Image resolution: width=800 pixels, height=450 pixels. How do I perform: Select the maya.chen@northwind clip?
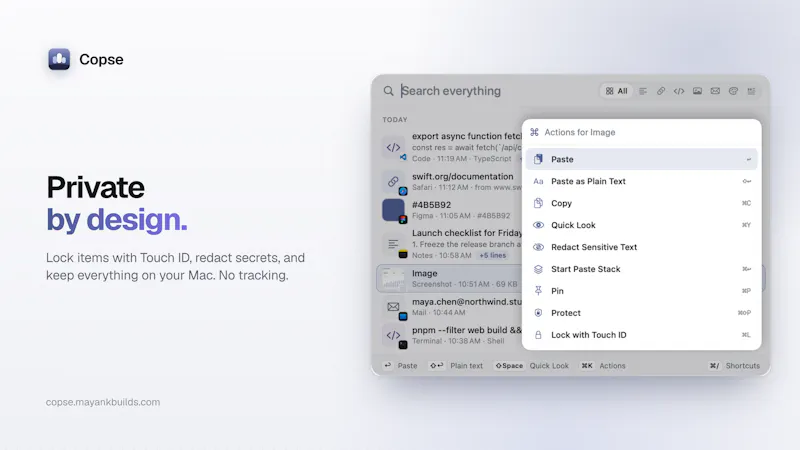(466, 302)
